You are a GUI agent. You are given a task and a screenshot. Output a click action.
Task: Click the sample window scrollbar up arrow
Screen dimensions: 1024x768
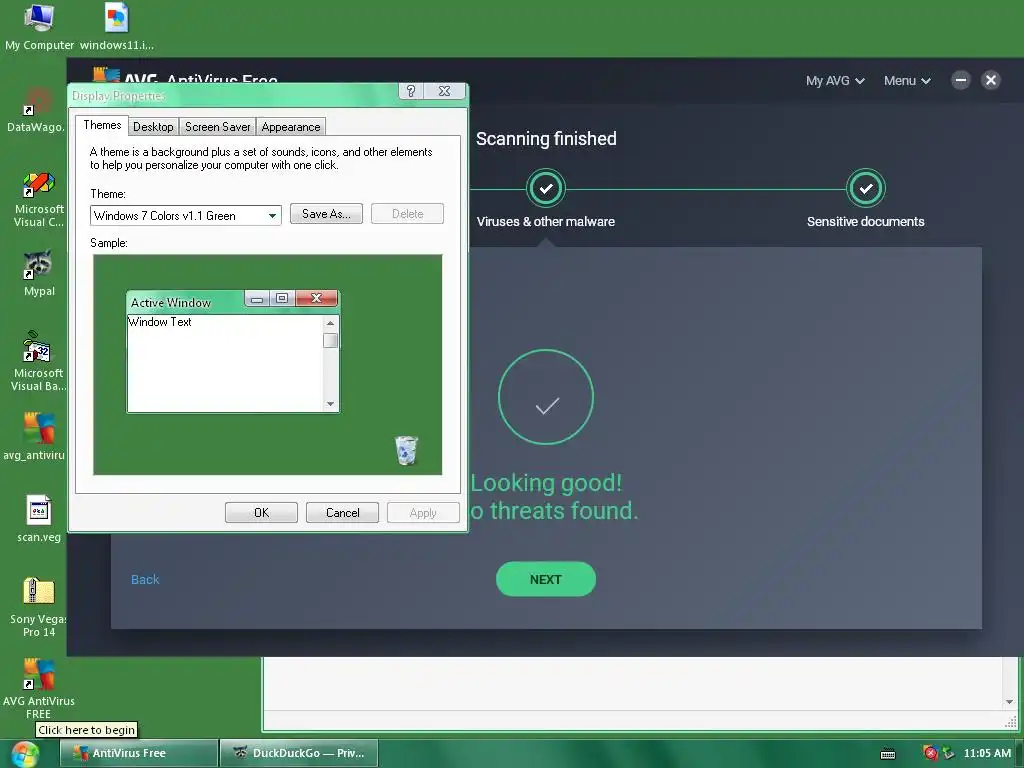330,323
